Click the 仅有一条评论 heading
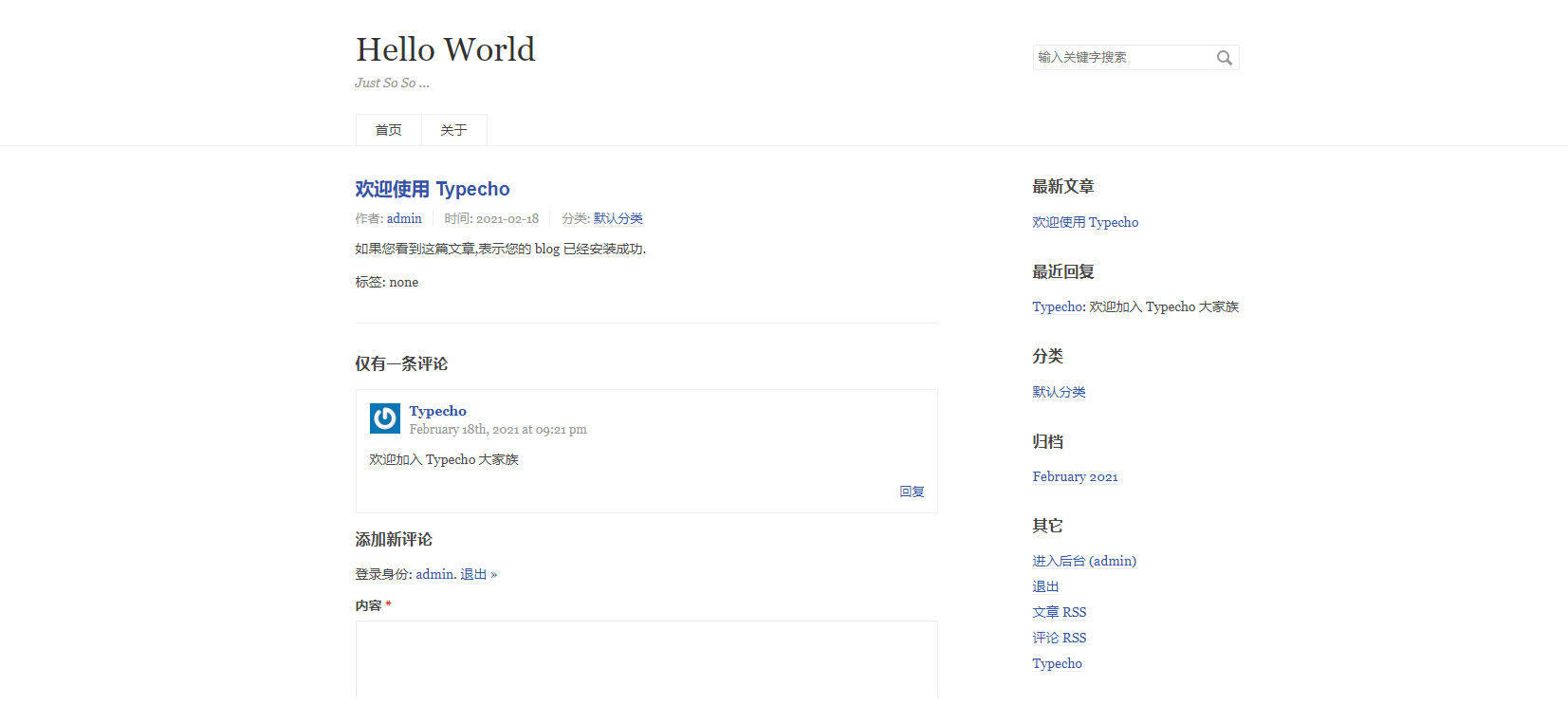Image resolution: width=1568 pixels, height=705 pixels. [x=401, y=363]
